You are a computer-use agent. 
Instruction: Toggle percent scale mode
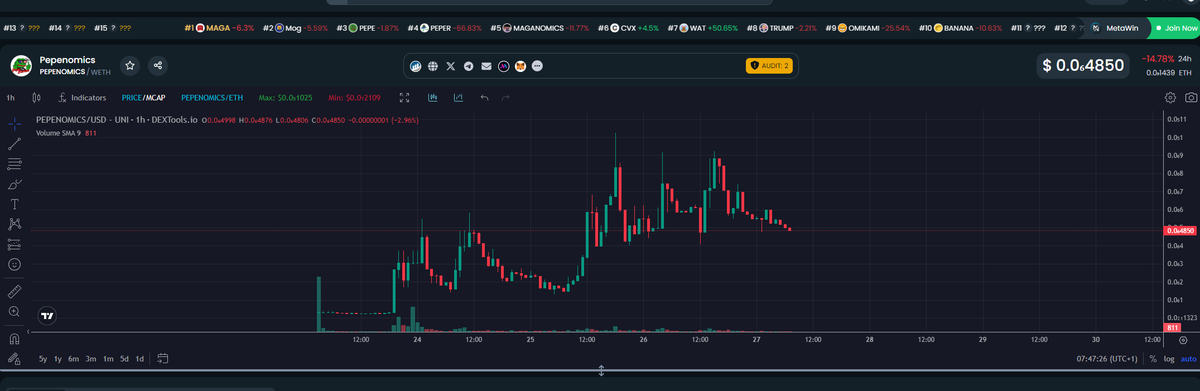pos(1153,358)
